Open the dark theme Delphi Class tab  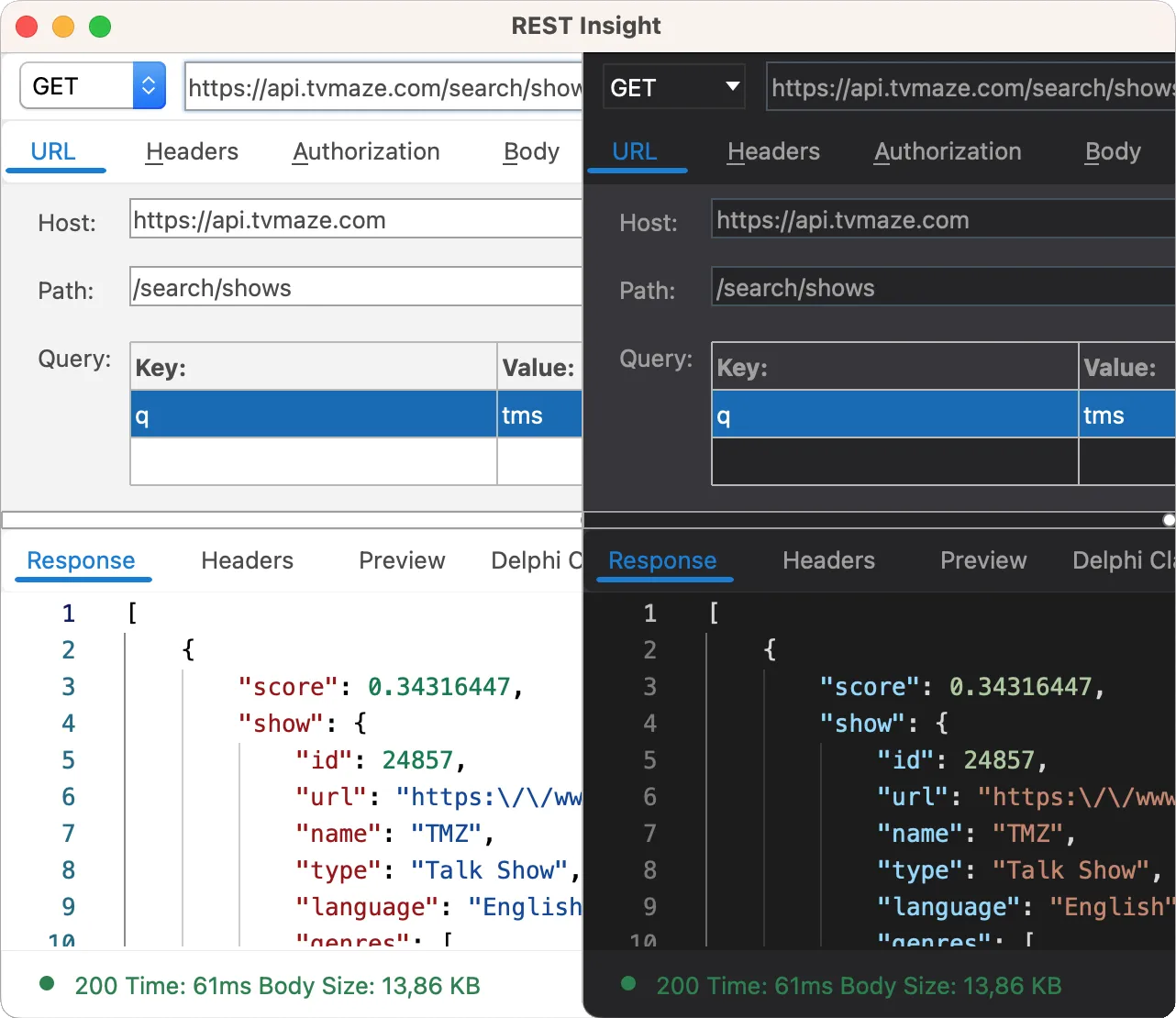click(x=1123, y=560)
